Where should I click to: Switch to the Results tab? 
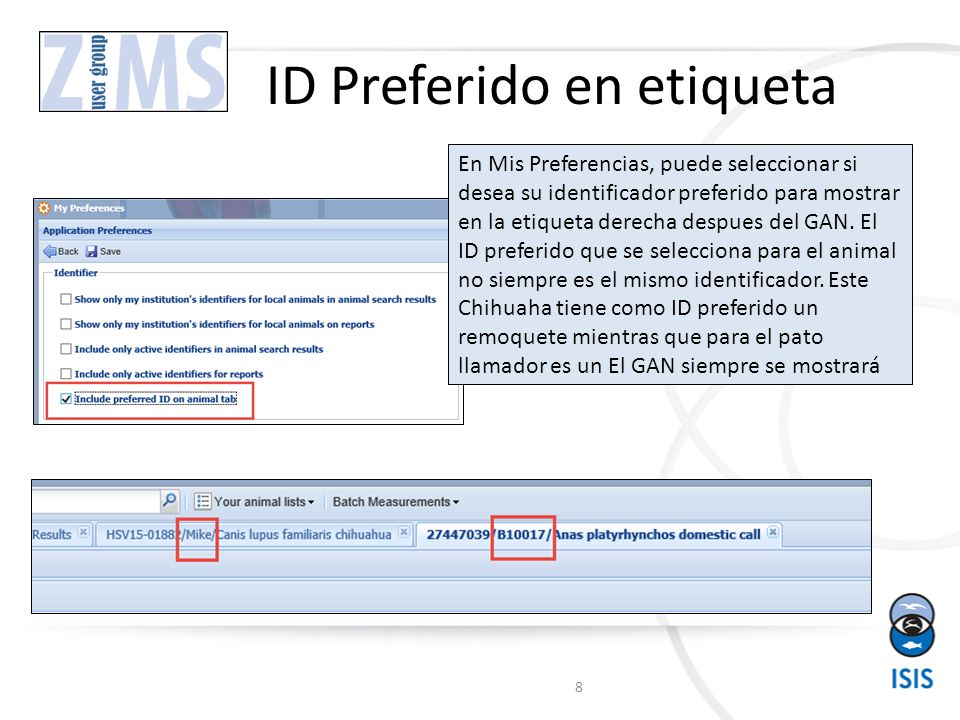coord(52,534)
